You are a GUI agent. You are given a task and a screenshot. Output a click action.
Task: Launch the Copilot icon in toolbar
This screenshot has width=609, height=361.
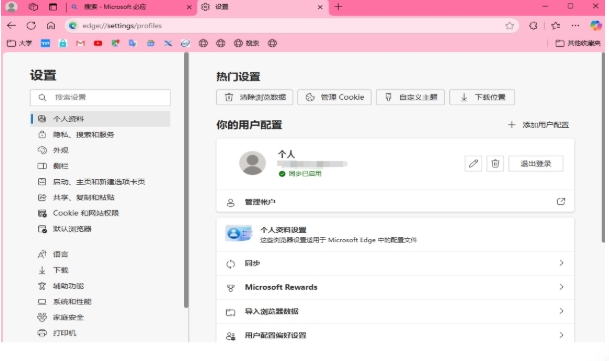[x=596, y=26]
